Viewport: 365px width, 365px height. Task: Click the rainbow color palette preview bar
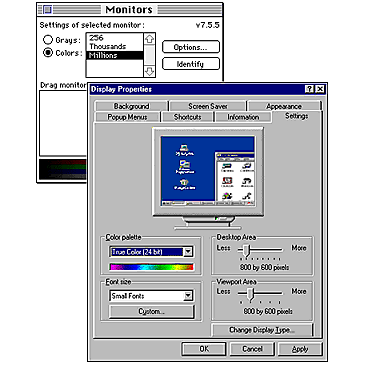click(x=151, y=267)
